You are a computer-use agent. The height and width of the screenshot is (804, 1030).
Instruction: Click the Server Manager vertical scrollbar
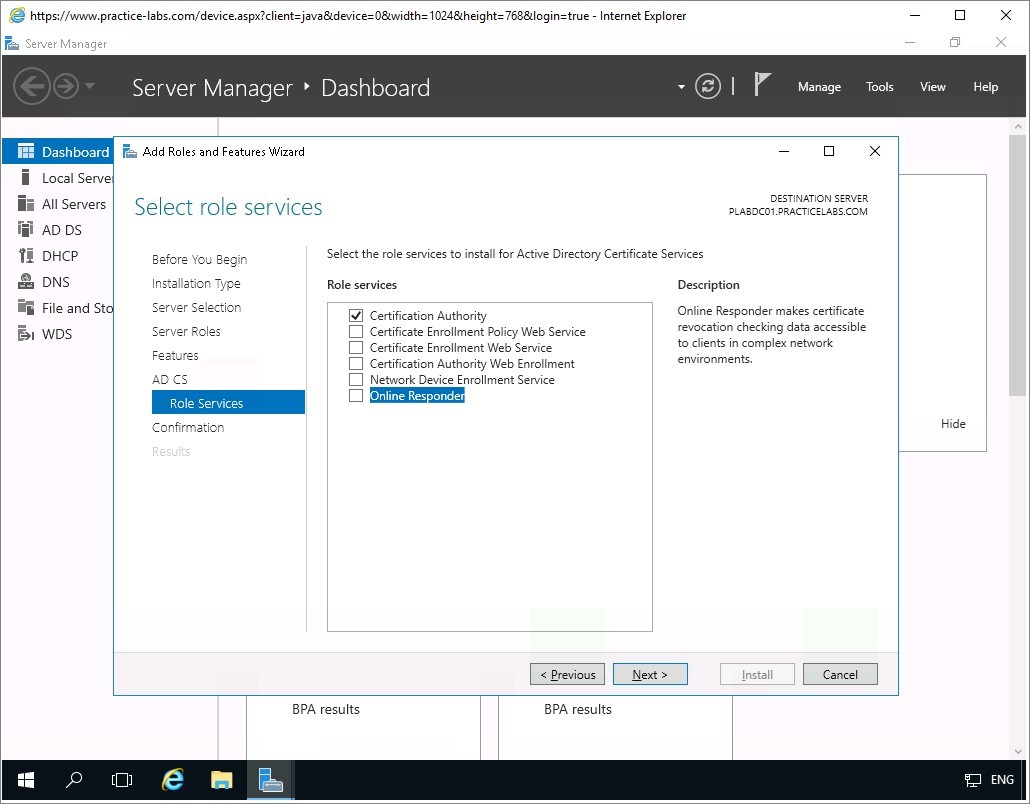[x=1018, y=265]
